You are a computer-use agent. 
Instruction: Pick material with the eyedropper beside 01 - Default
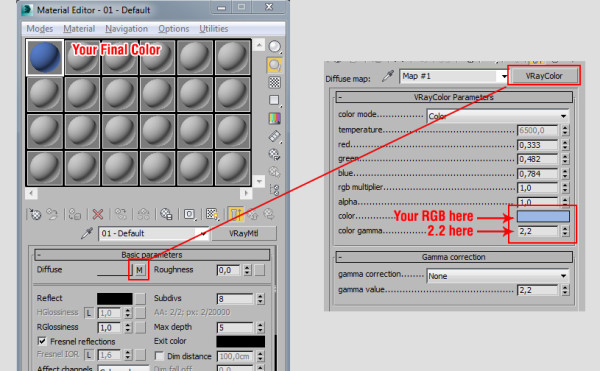(87, 233)
